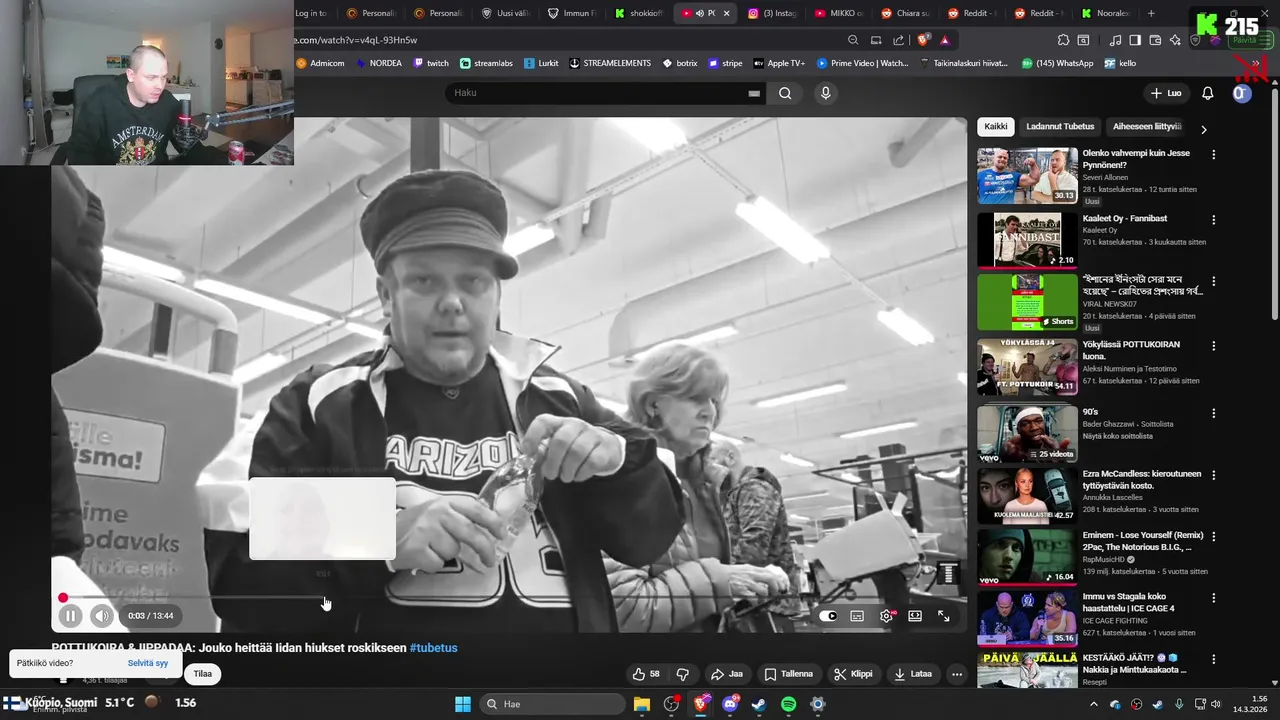Open a new browser tab
This screenshot has height=720, width=1280.
pos(1151,13)
